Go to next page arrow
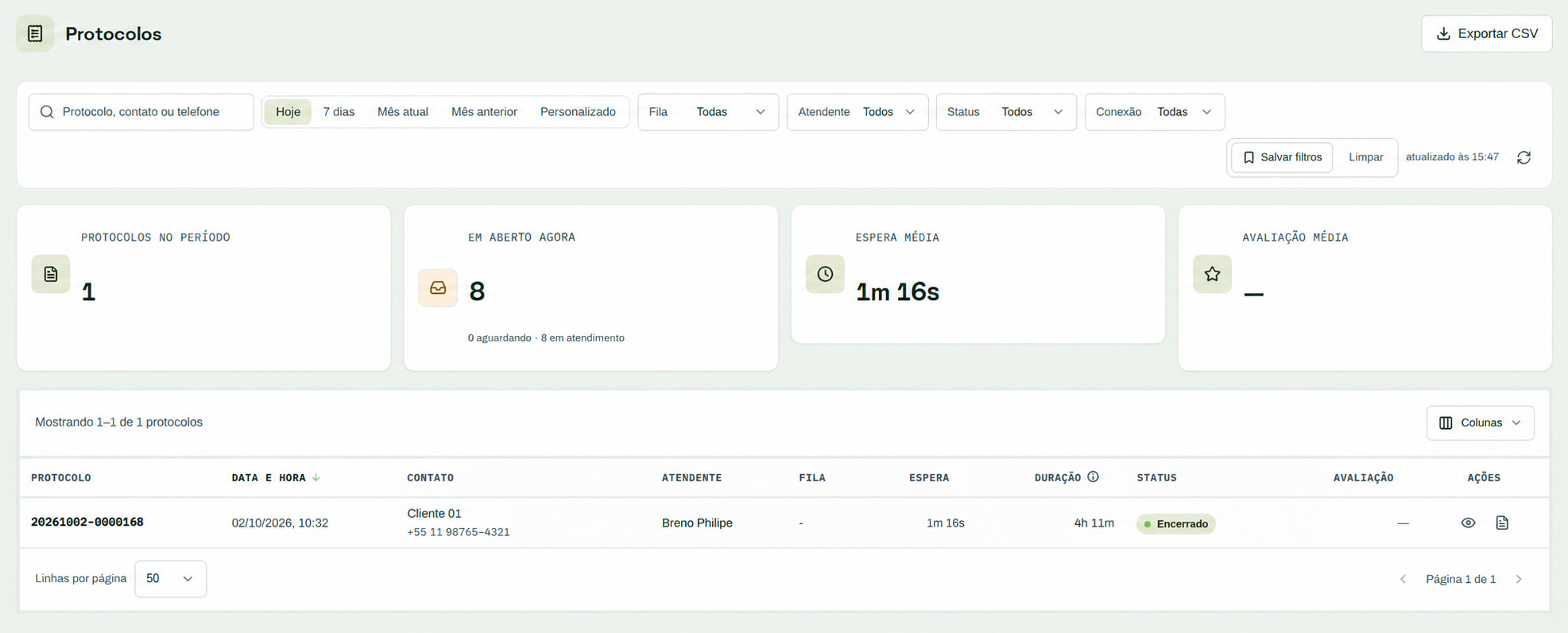The height and width of the screenshot is (633, 1568). pyautogui.click(x=1519, y=579)
